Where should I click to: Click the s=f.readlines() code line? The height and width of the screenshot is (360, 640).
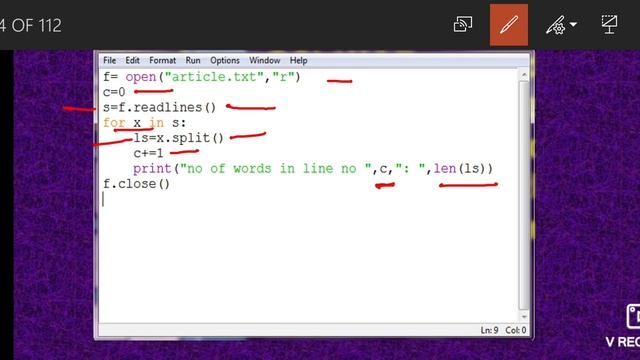point(159,107)
